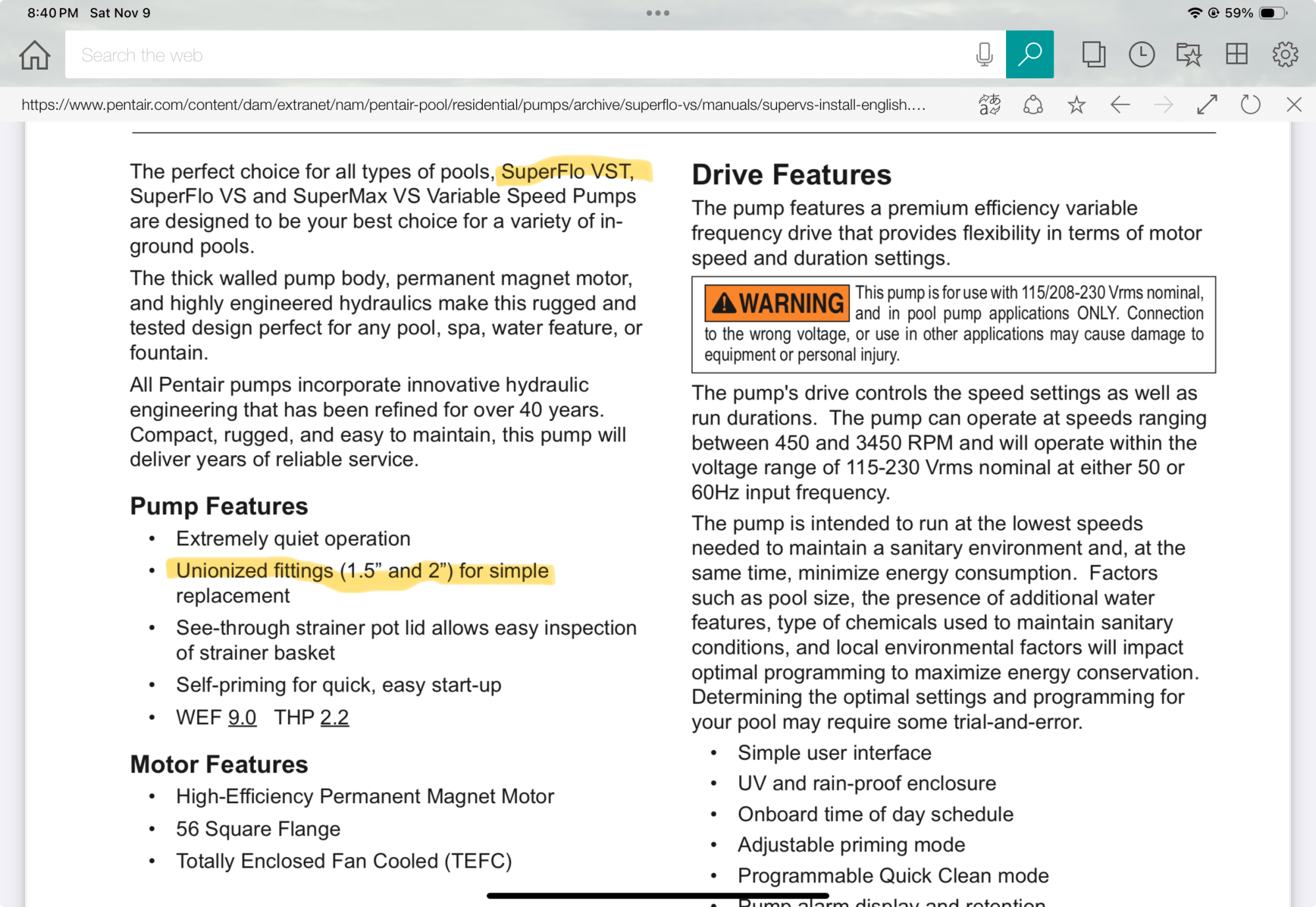Close the current page with X
Viewport: 1316px width, 907px height.
click(1294, 105)
